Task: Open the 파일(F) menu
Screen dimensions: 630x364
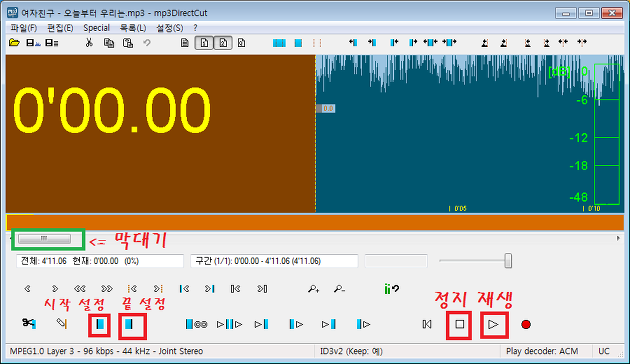Action: pyautogui.click(x=24, y=28)
